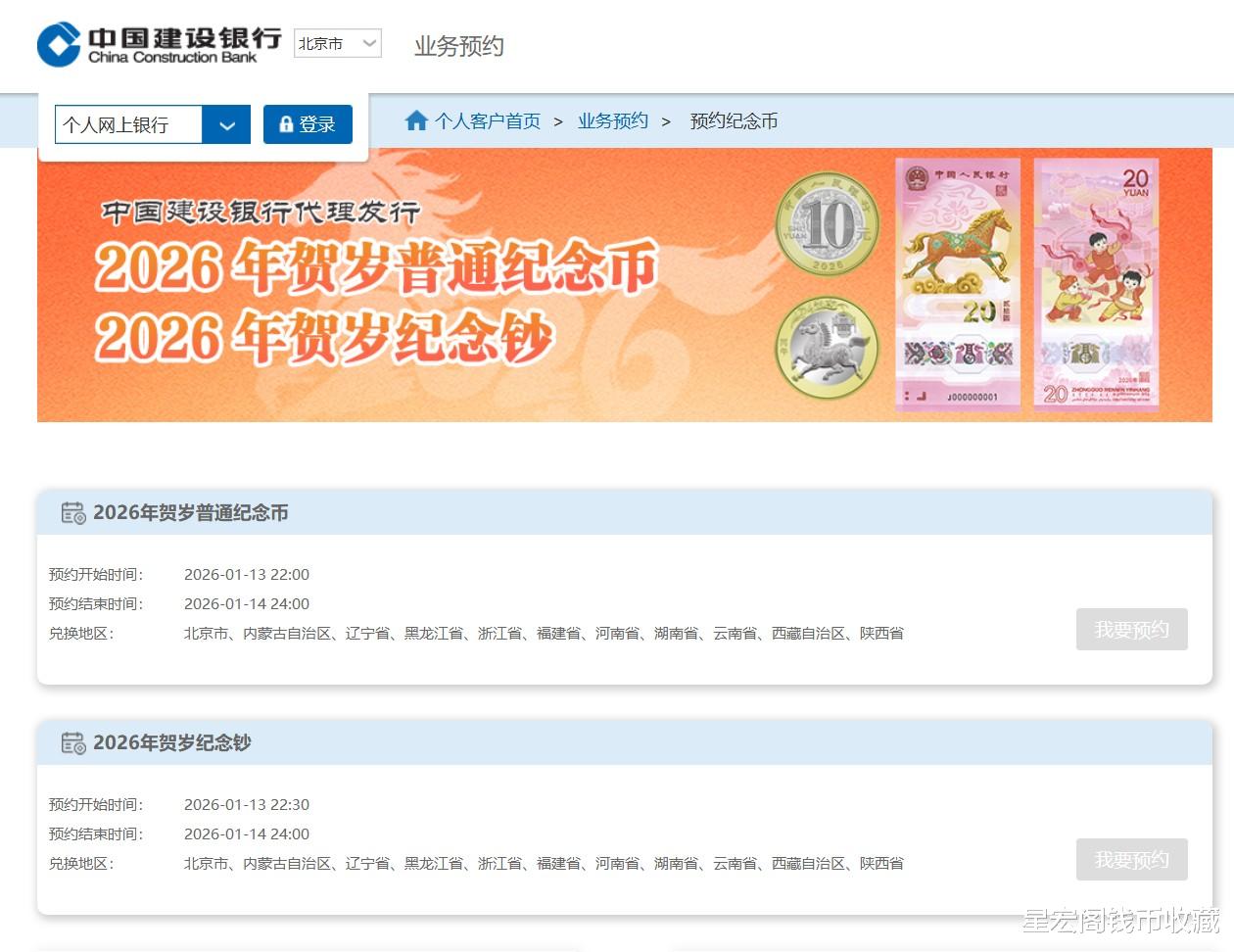Click the start time 2026-01-13 22:30

click(x=247, y=804)
